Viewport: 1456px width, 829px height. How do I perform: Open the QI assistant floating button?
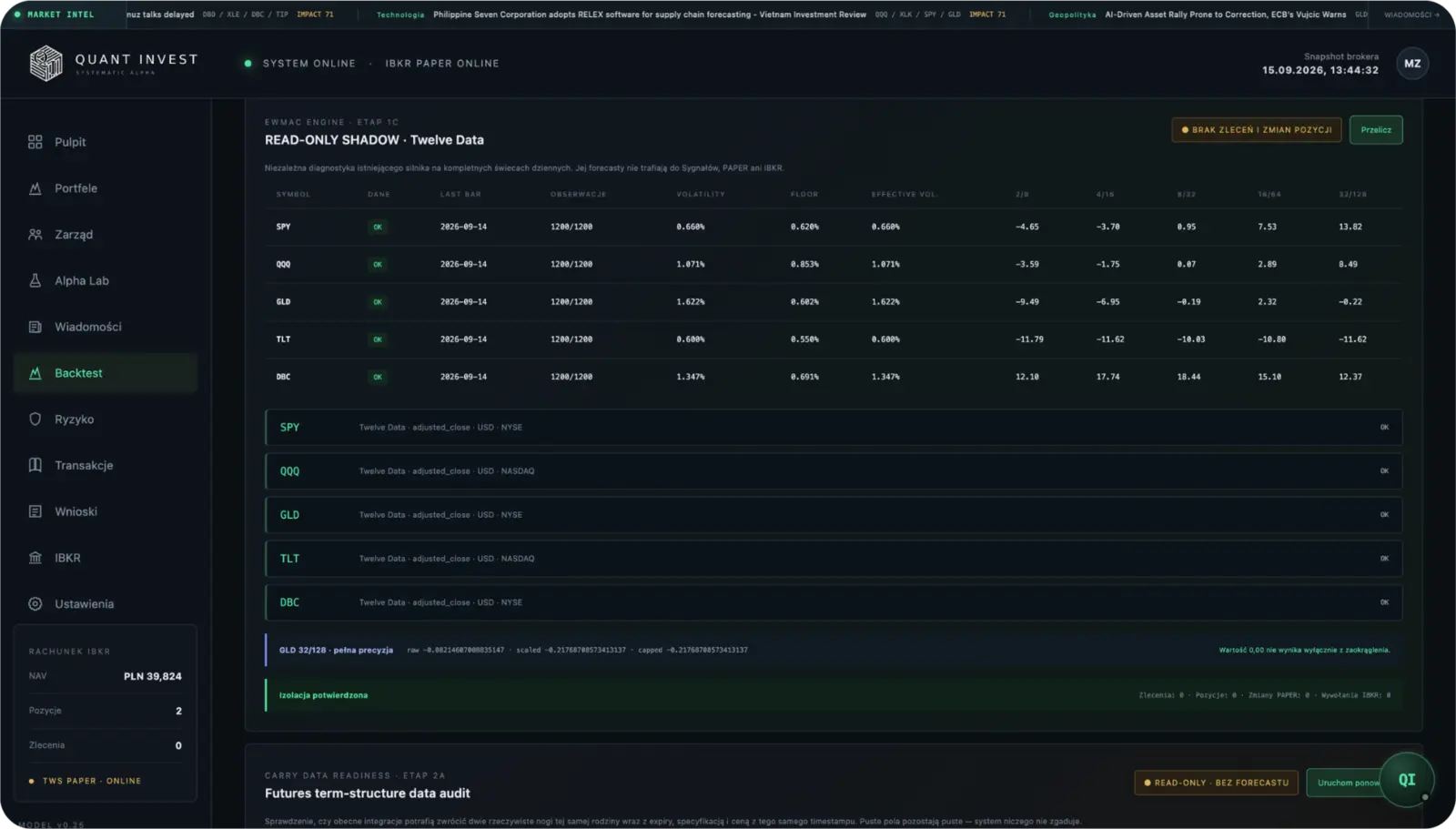[x=1407, y=780]
